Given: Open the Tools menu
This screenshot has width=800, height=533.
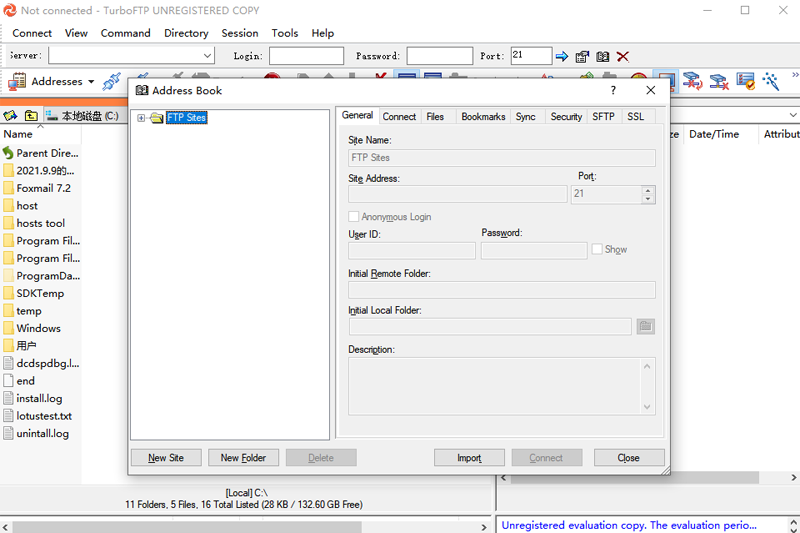Looking at the screenshot, I should pyautogui.click(x=285, y=33).
